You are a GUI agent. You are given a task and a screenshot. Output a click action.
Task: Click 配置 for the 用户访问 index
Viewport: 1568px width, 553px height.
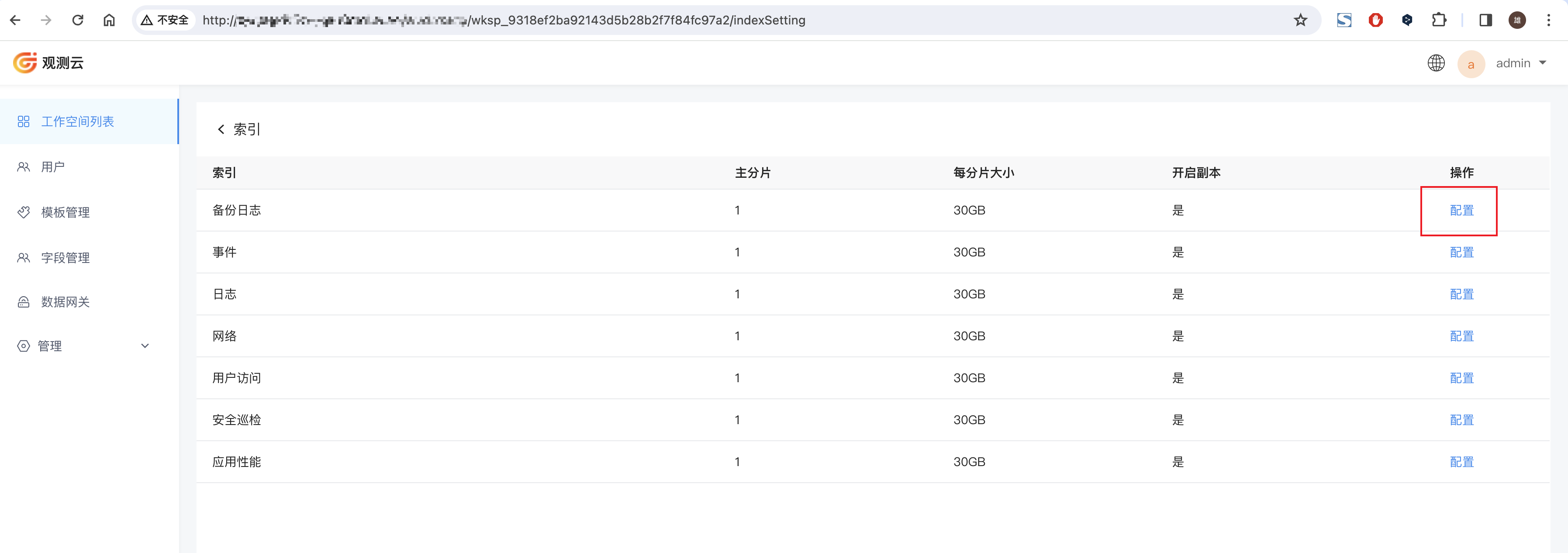pos(1461,378)
